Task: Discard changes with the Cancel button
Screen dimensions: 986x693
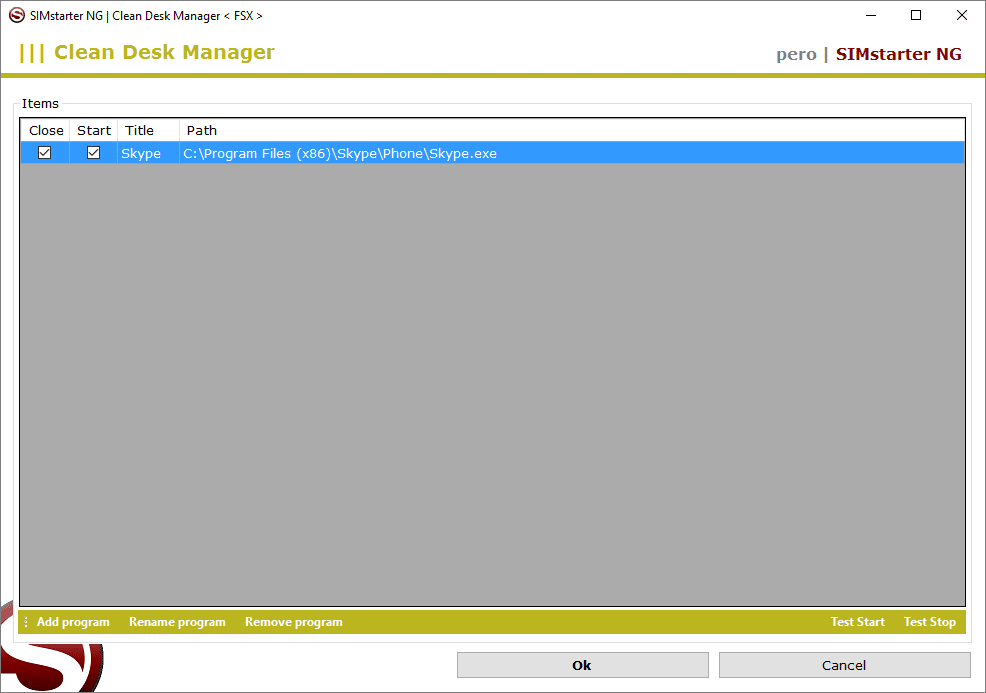Action: pos(844,665)
